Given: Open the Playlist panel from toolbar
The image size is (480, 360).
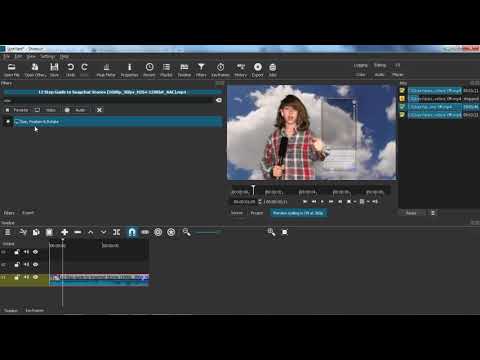Looking at the screenshot, I should pos(166,70).
